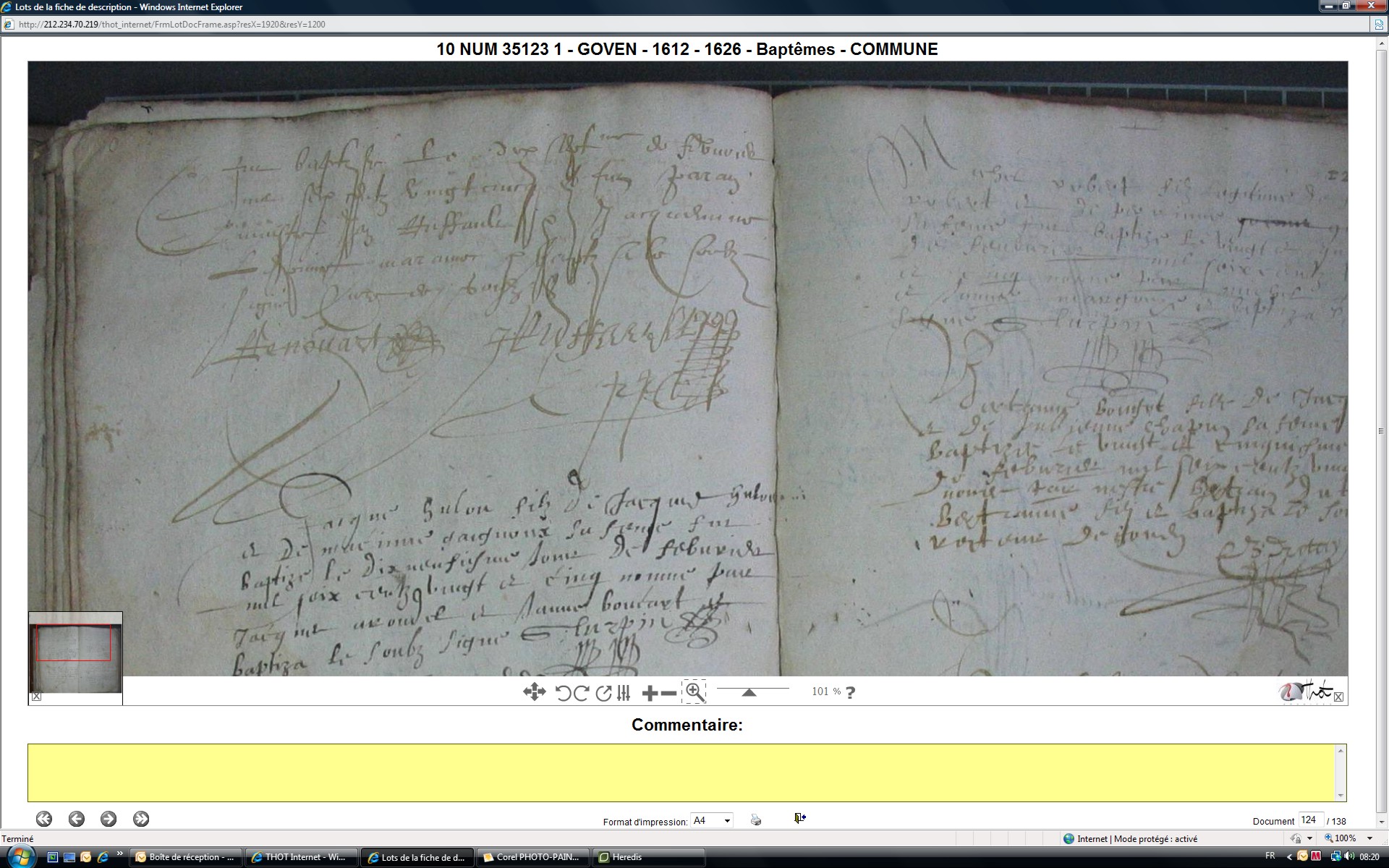The width and height of the screenshot is (1389, 868).
Task: Open image adjustment sliders icon
Action: pyautogui.click(x=624, y=693)
